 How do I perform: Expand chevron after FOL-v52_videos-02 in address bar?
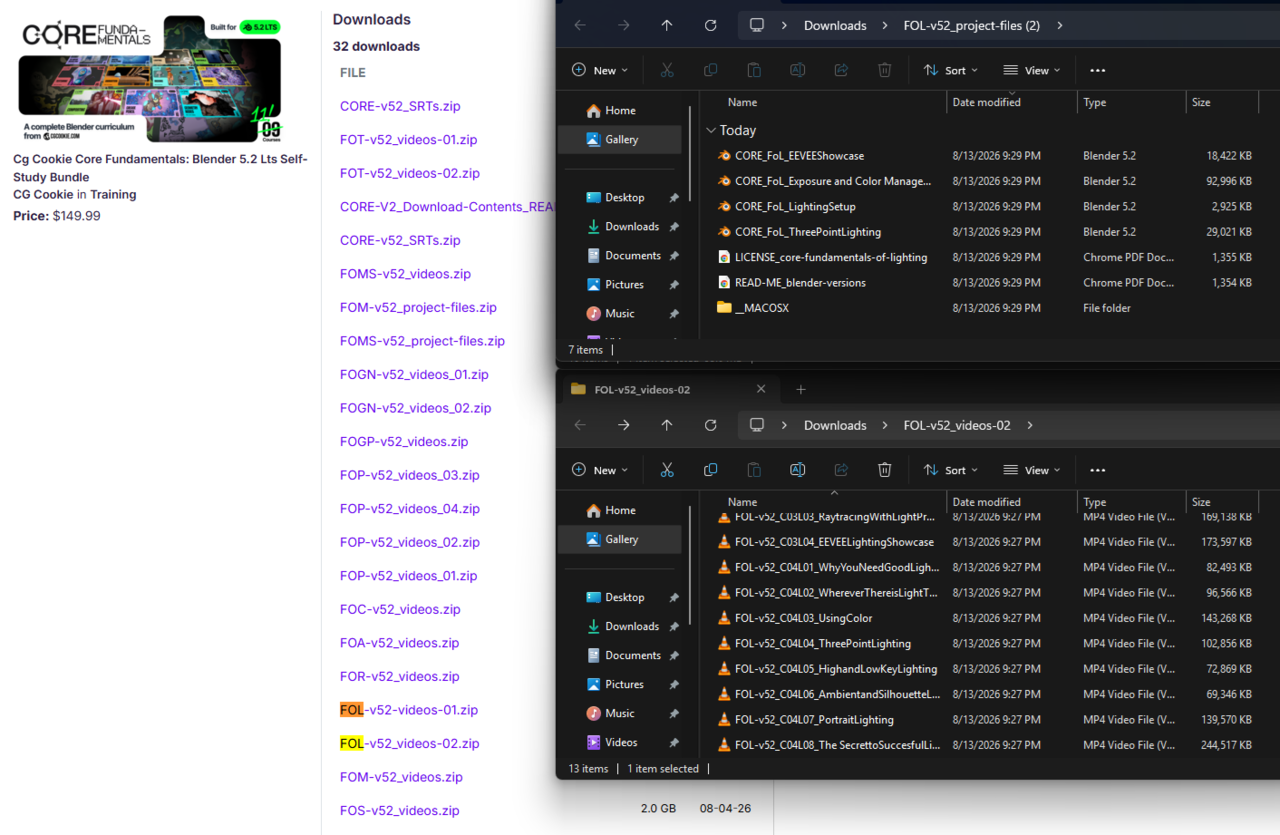pyautogui.click(x=1030, y=425)
